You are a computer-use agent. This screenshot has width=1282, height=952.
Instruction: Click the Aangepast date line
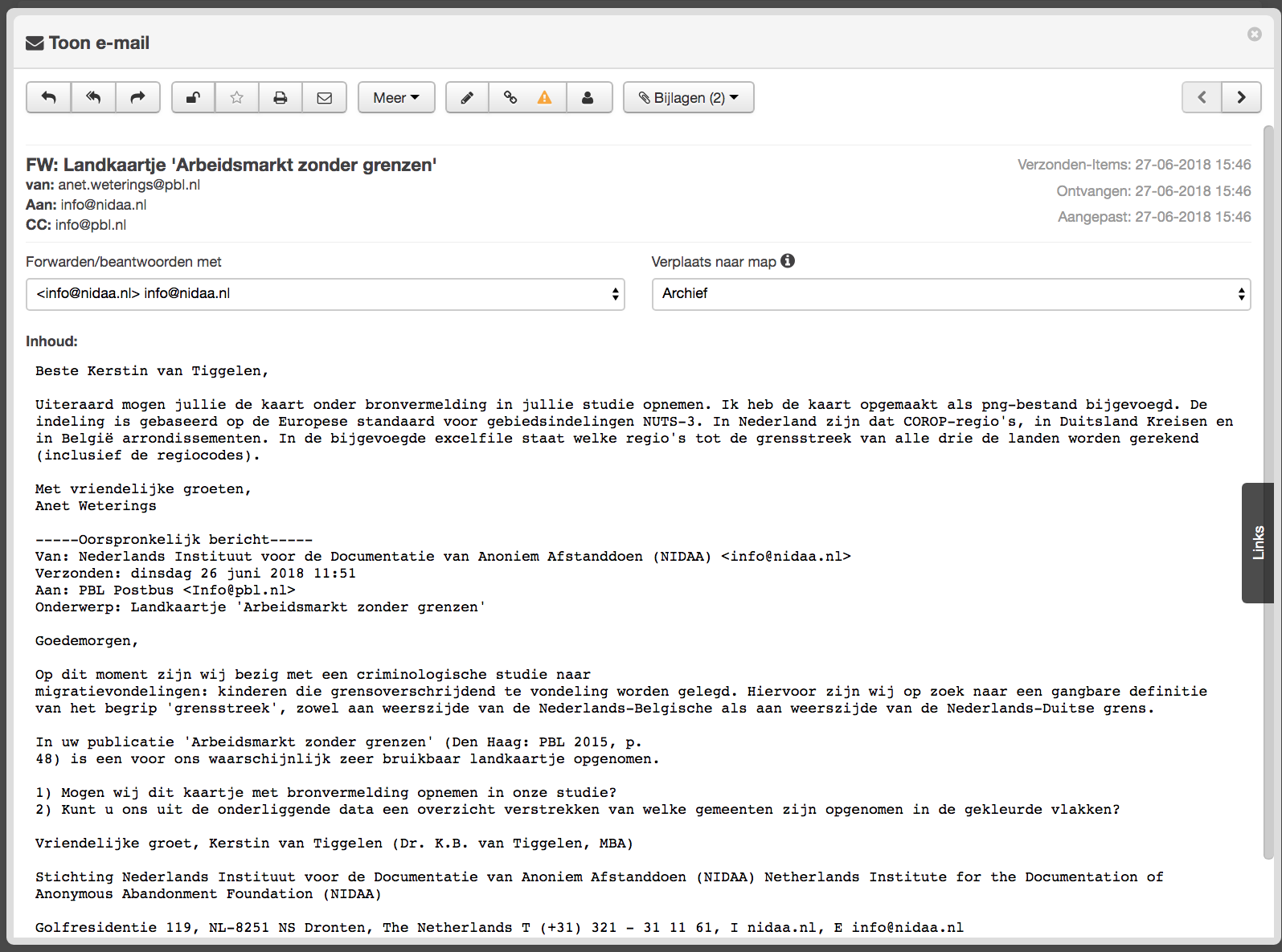point(1154,217)
